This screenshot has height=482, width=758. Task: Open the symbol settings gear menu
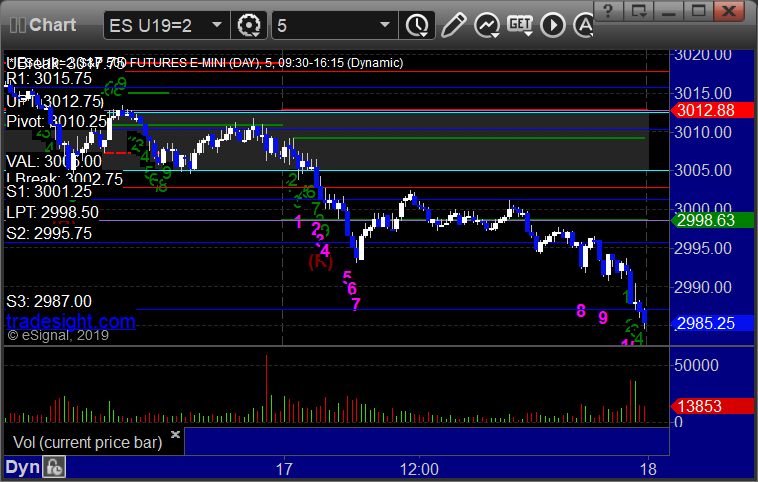[x=249, y=25]
